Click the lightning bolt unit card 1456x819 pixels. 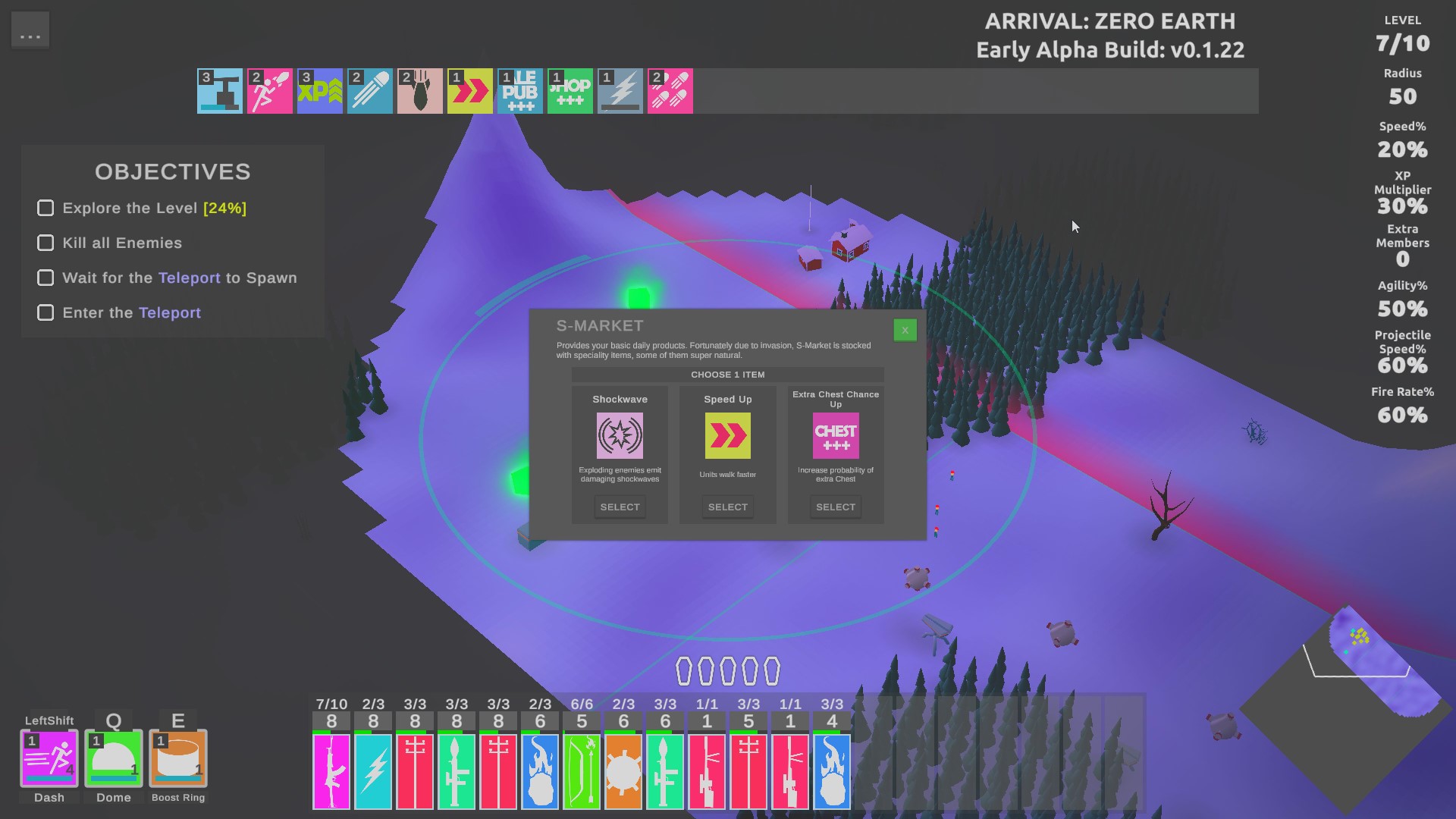point(373,770)
